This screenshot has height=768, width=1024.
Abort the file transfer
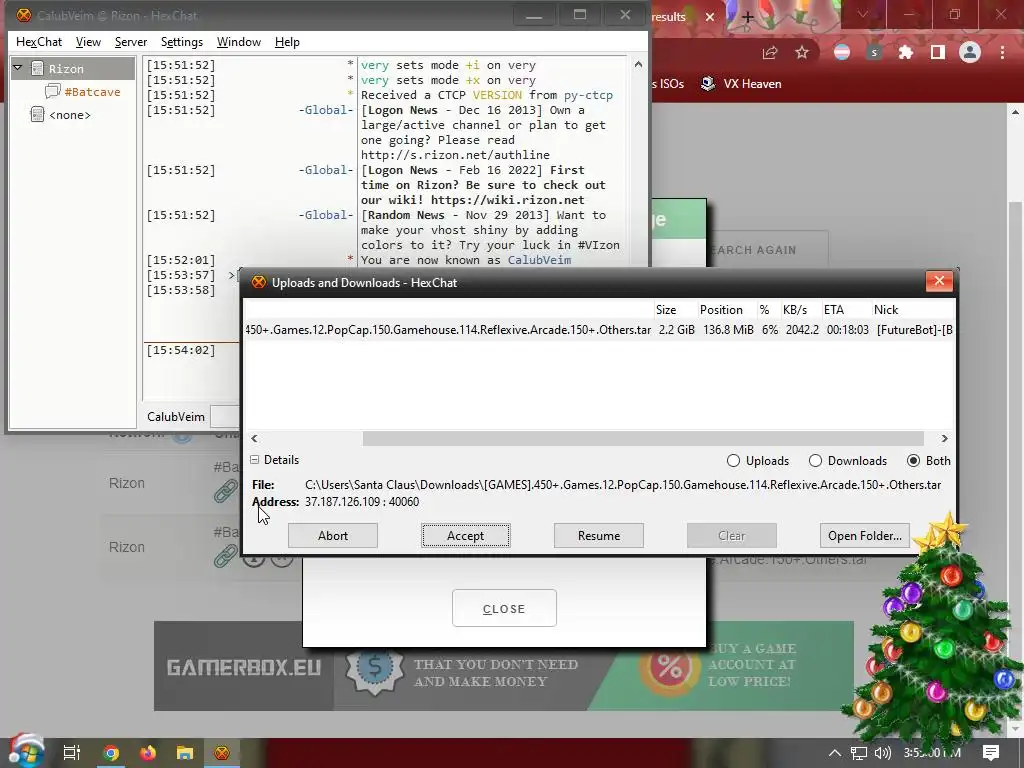point(332,536)
